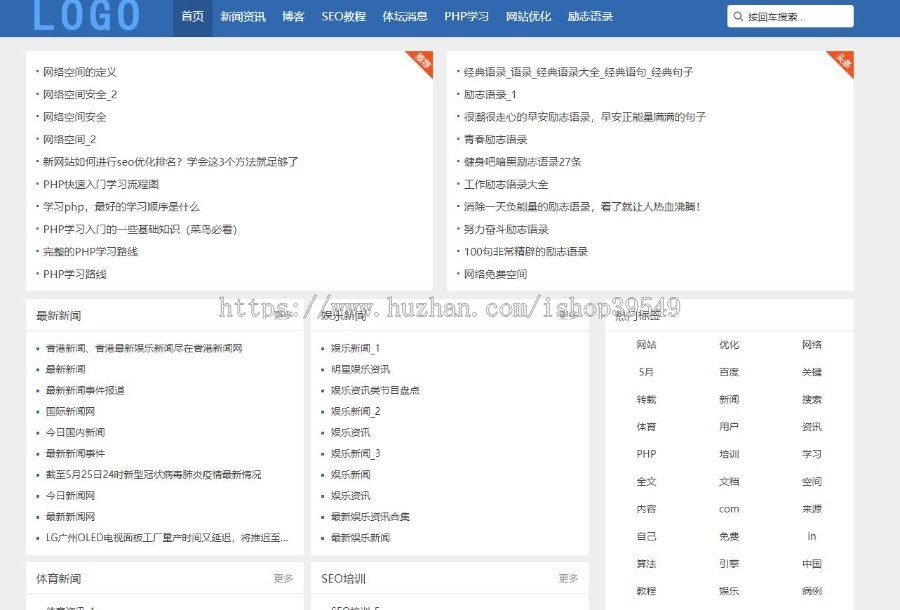This screenshot has height=610, width=900.
Task: Select the 教程 tag
Action: coord(646,591)
